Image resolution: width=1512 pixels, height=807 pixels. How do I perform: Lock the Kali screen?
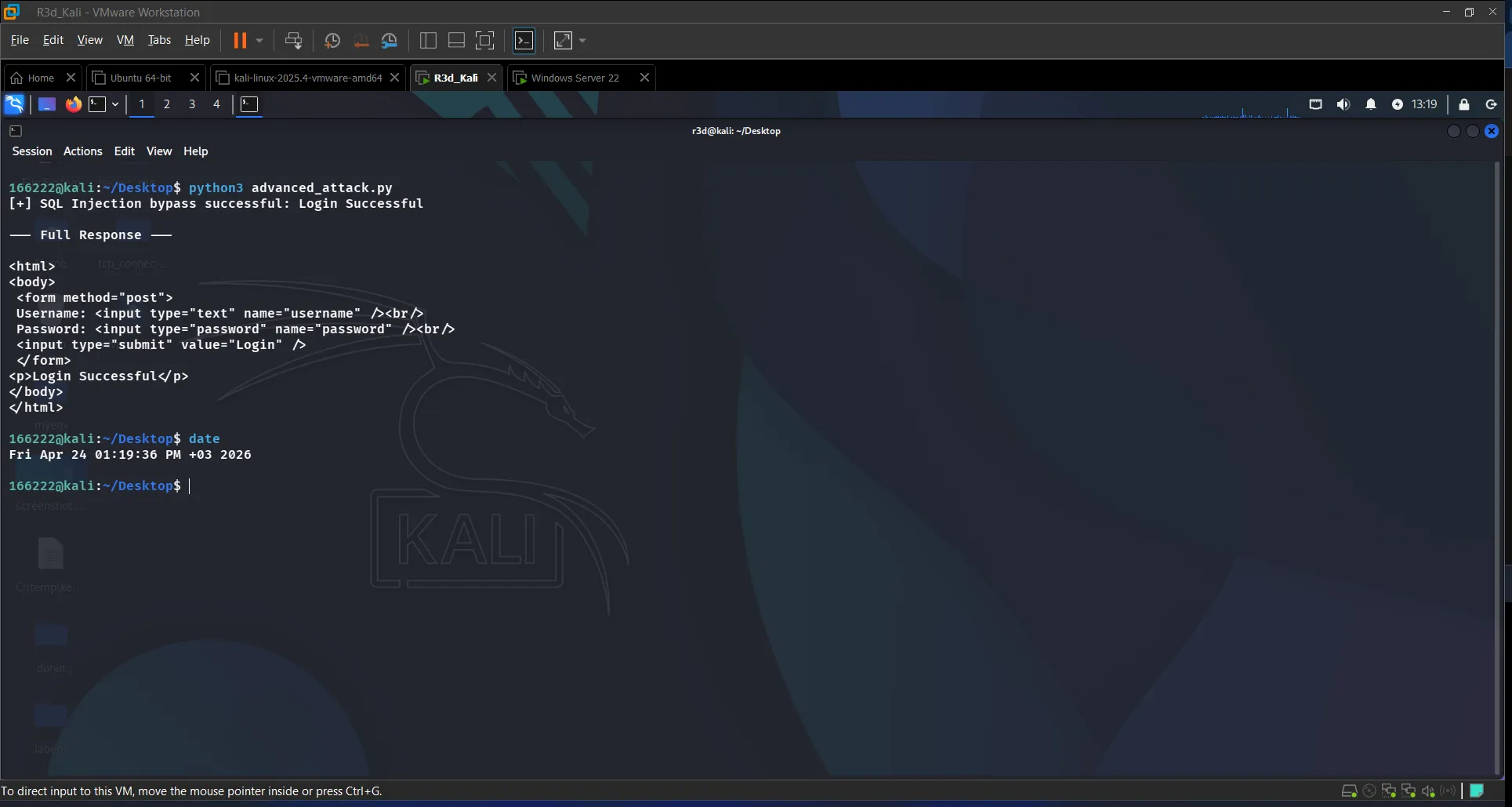(1463, 104)
